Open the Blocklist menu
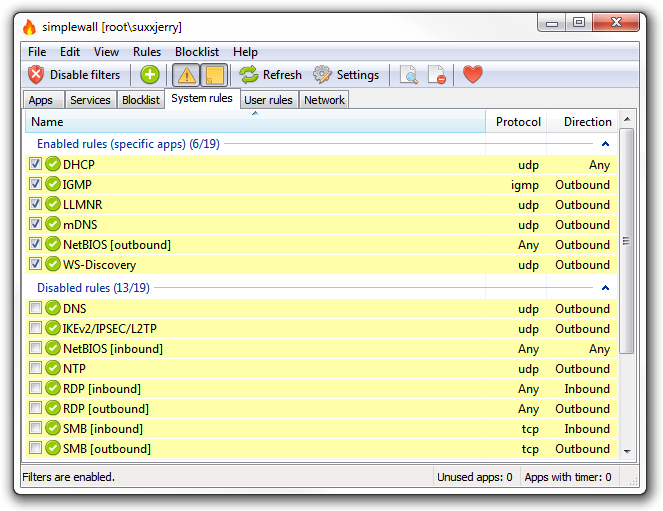This screenshot has height=511, width=663. (197, 52)
